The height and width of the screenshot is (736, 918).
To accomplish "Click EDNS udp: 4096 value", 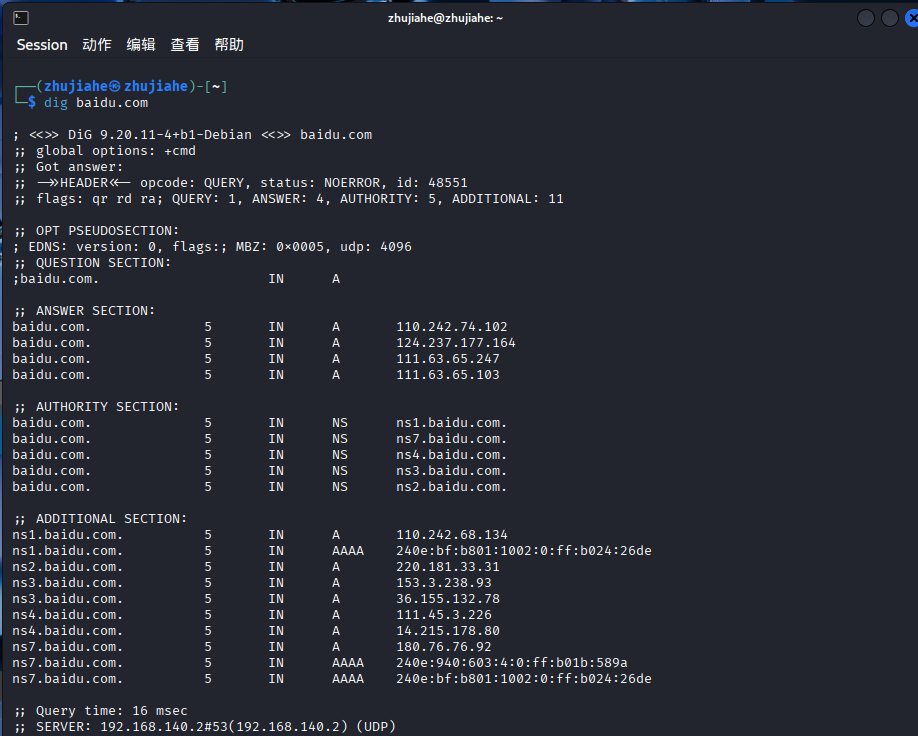I will pyautogui.click(x=396, y=247).
